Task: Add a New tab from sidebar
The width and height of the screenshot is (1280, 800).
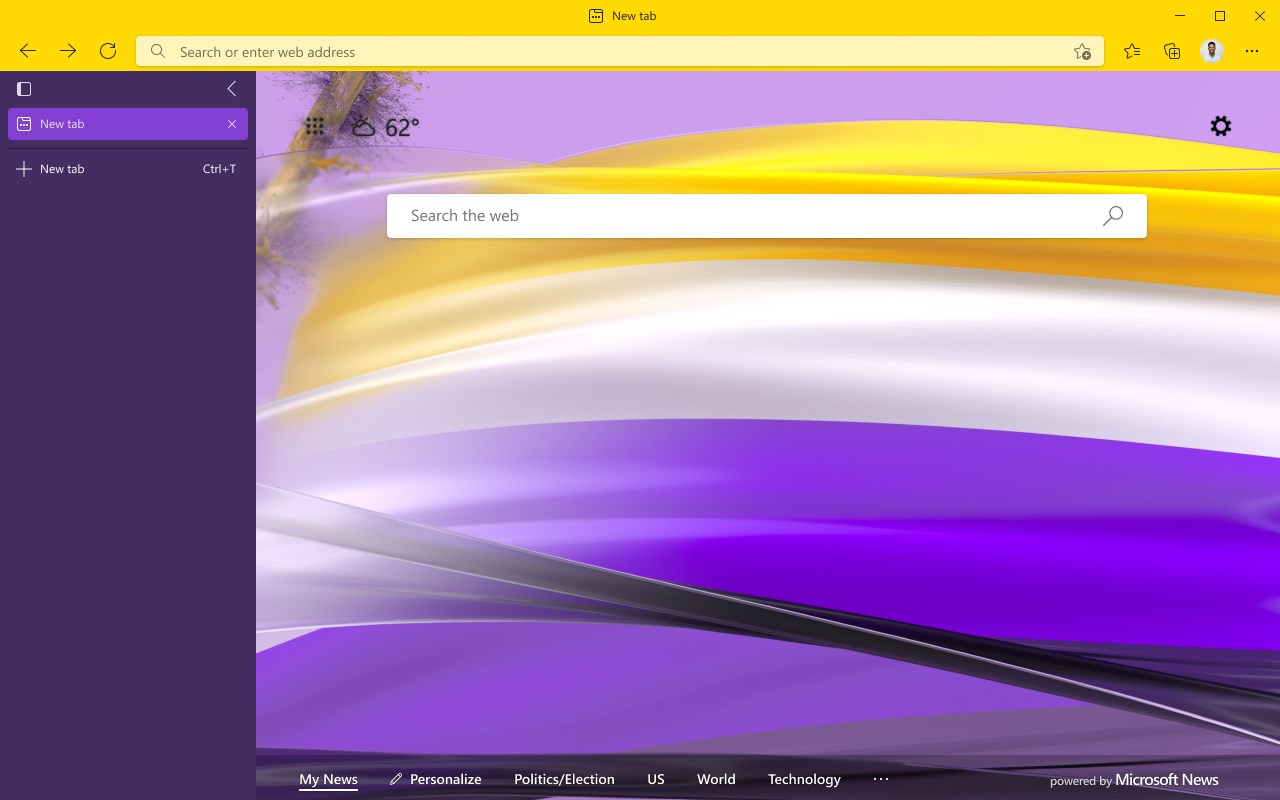Action: (128, 169)
